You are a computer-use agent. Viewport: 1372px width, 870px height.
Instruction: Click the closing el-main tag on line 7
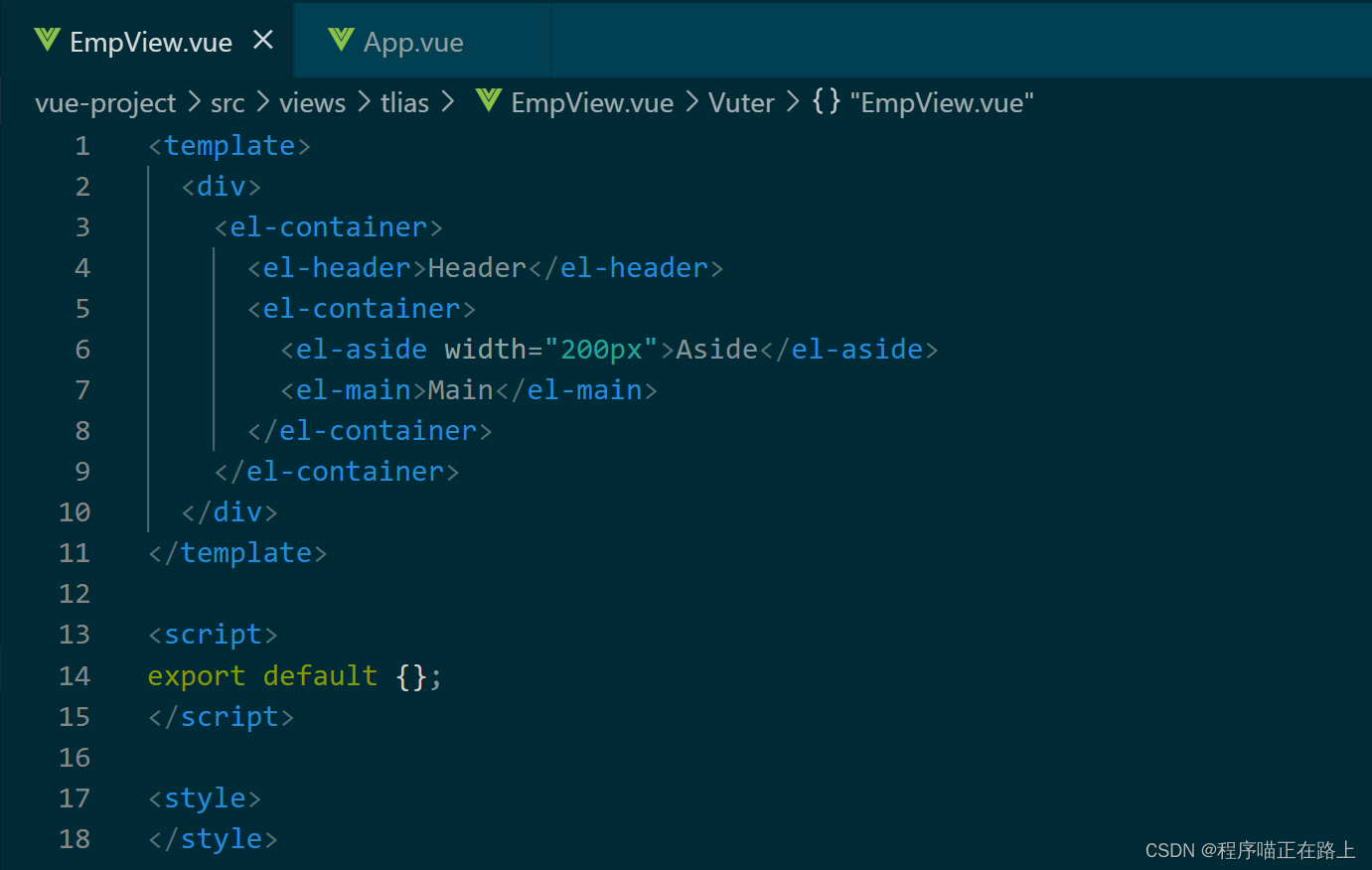(x=575, y=390)
